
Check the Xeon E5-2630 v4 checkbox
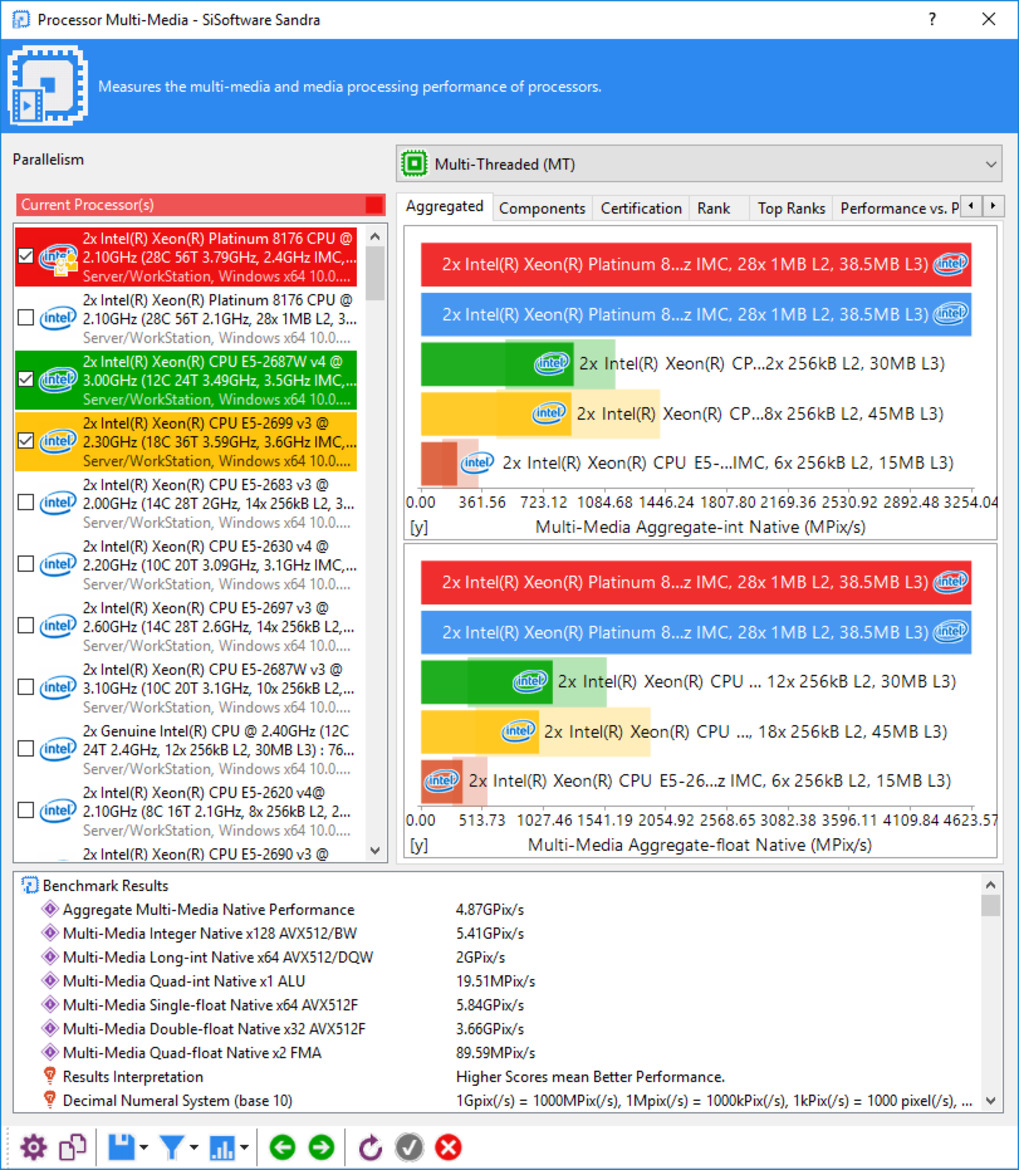(26, 564)
